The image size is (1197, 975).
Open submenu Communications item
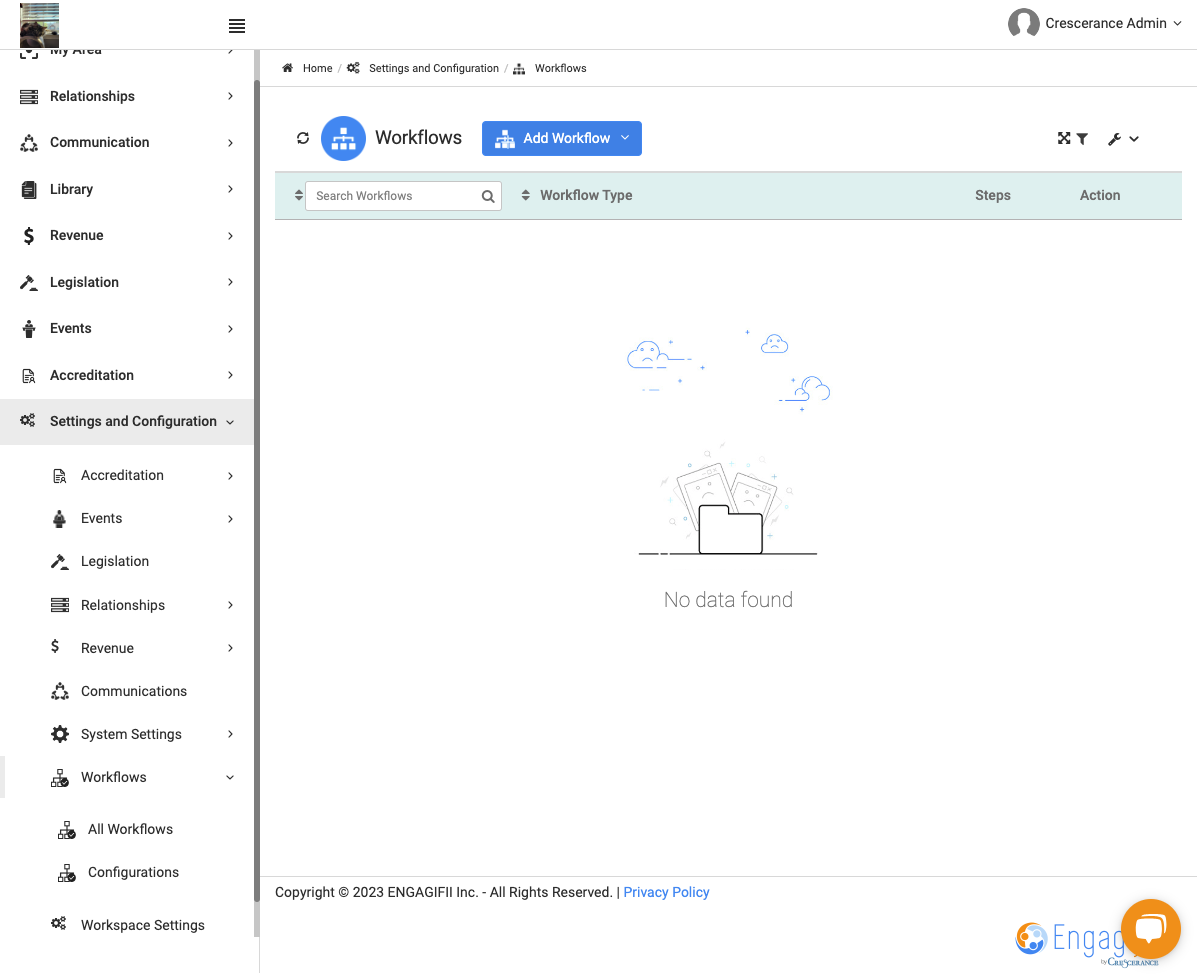coord(134,692)
